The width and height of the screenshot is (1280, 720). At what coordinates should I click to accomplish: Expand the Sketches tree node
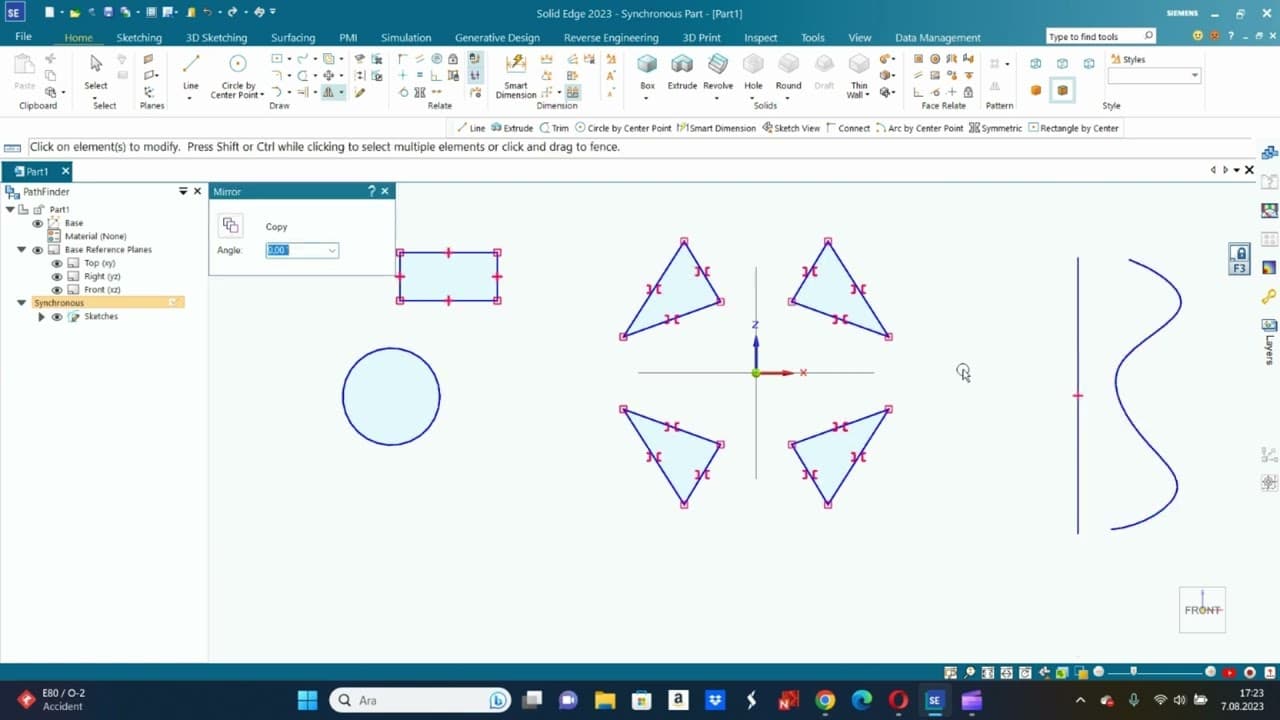tap(41, 317)
